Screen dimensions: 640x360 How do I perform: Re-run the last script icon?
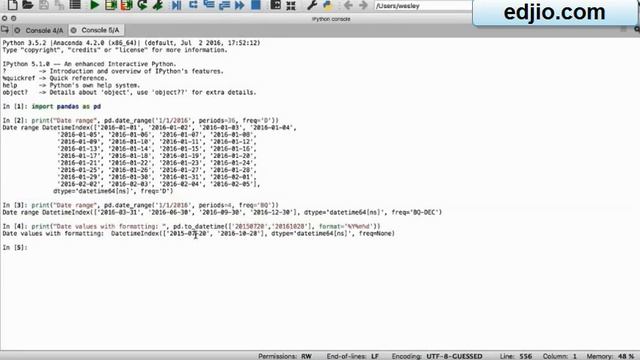[x=142, y=5]
